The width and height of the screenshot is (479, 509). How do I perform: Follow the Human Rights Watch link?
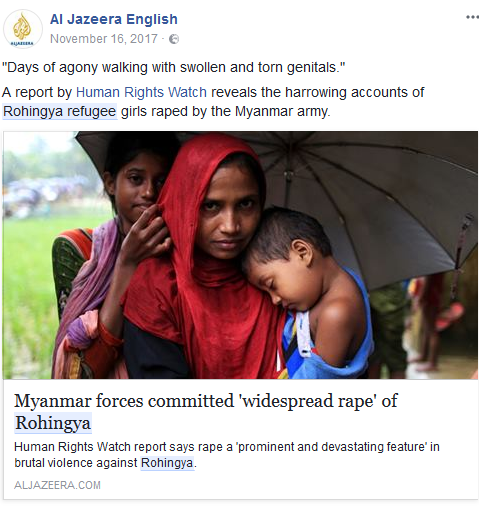[x=141, y=92]
